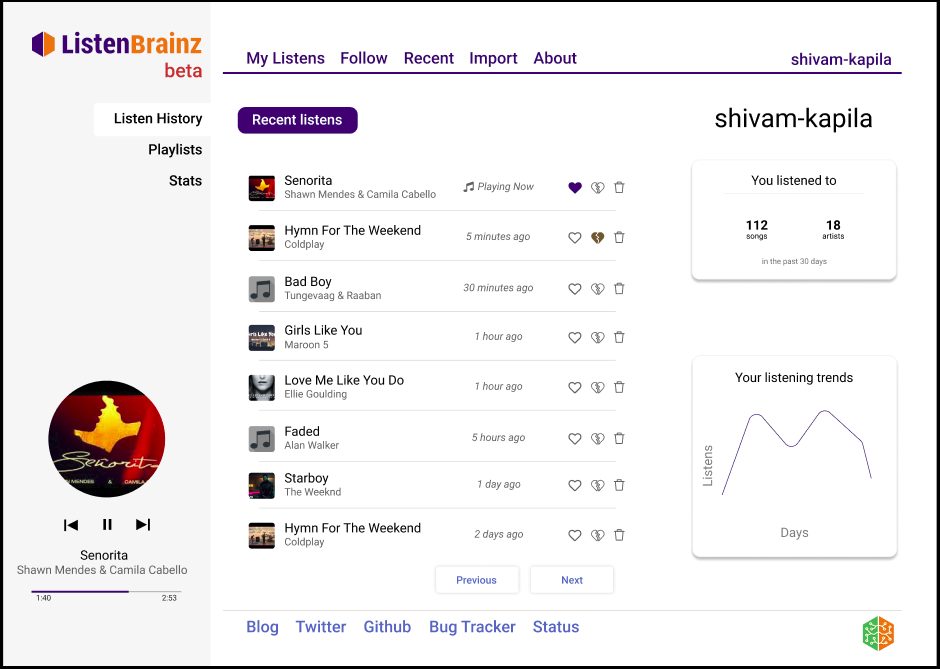The height and width of the screenshot is (669, 940).
Task: Delete Love Me Like You Do listen
Action: 619,387
